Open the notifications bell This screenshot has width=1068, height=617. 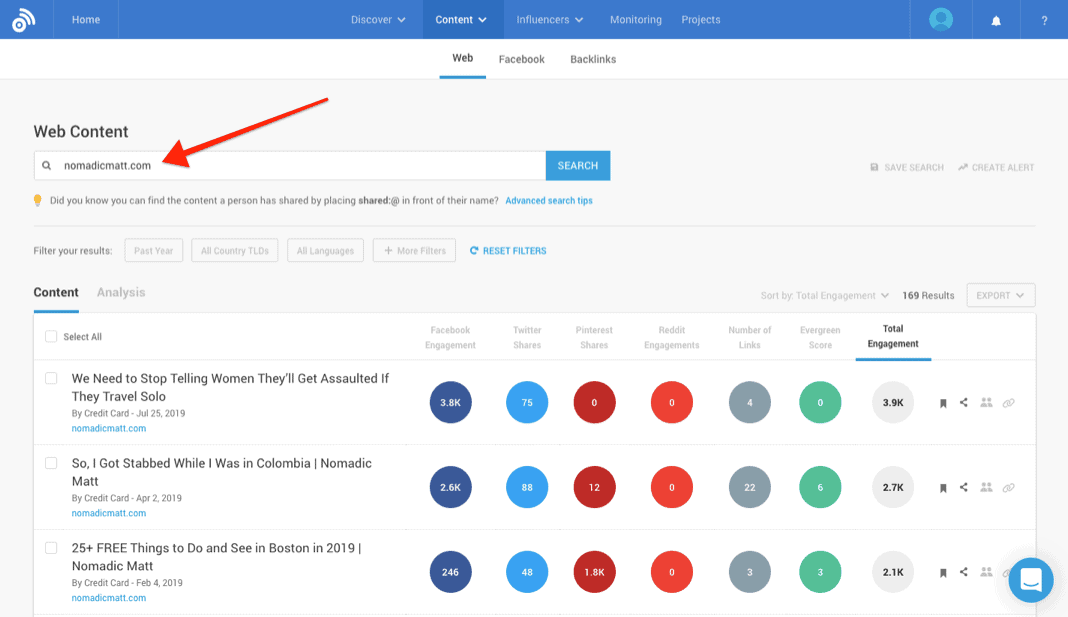(996, 20)
